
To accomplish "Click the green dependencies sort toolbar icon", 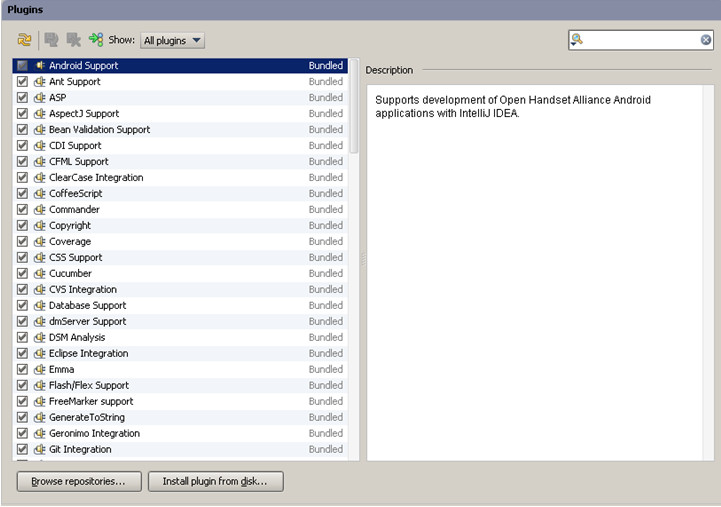I will coord(96,40).
